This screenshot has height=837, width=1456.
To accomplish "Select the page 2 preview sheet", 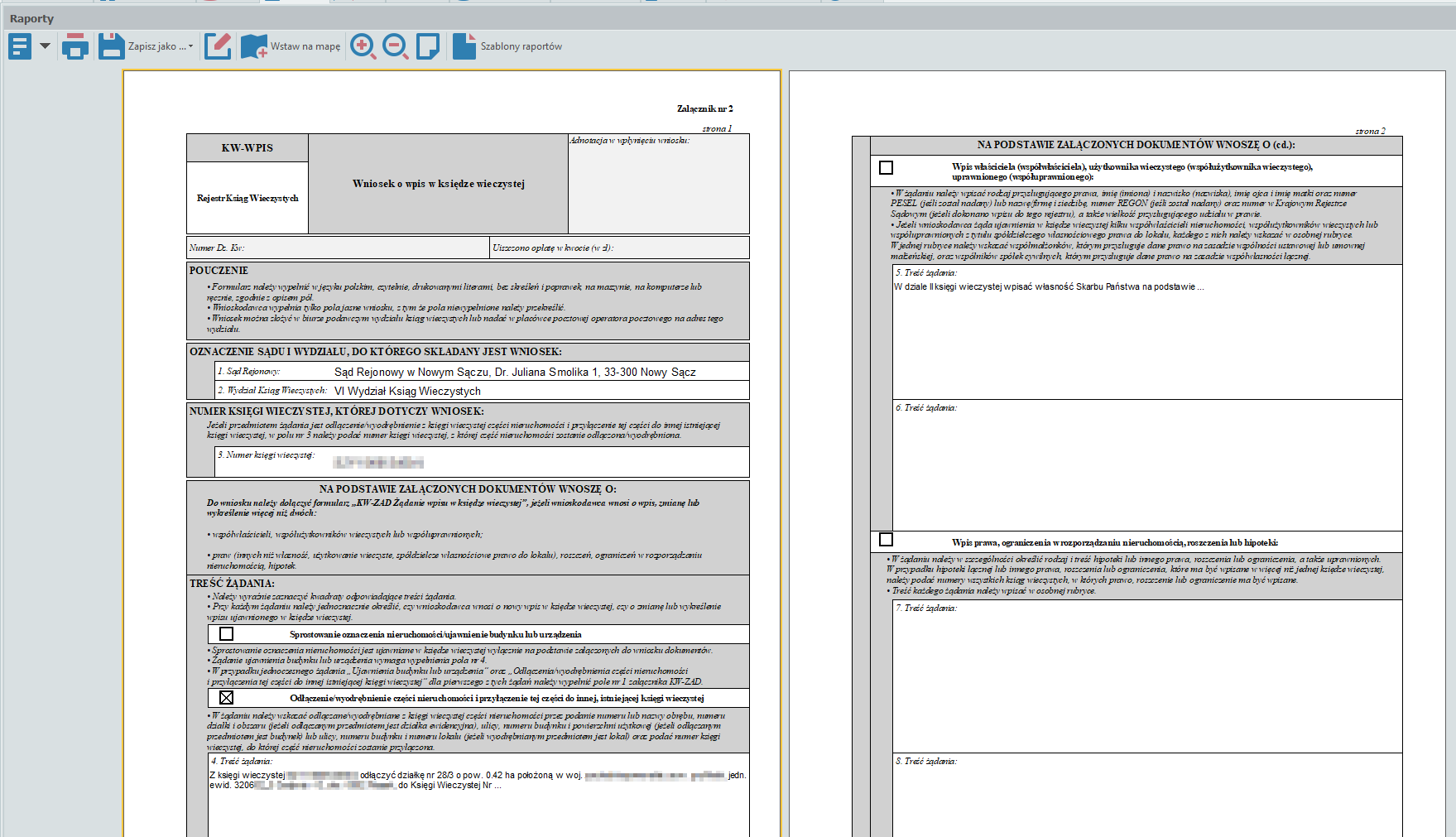I will (x=1119, y=454).
